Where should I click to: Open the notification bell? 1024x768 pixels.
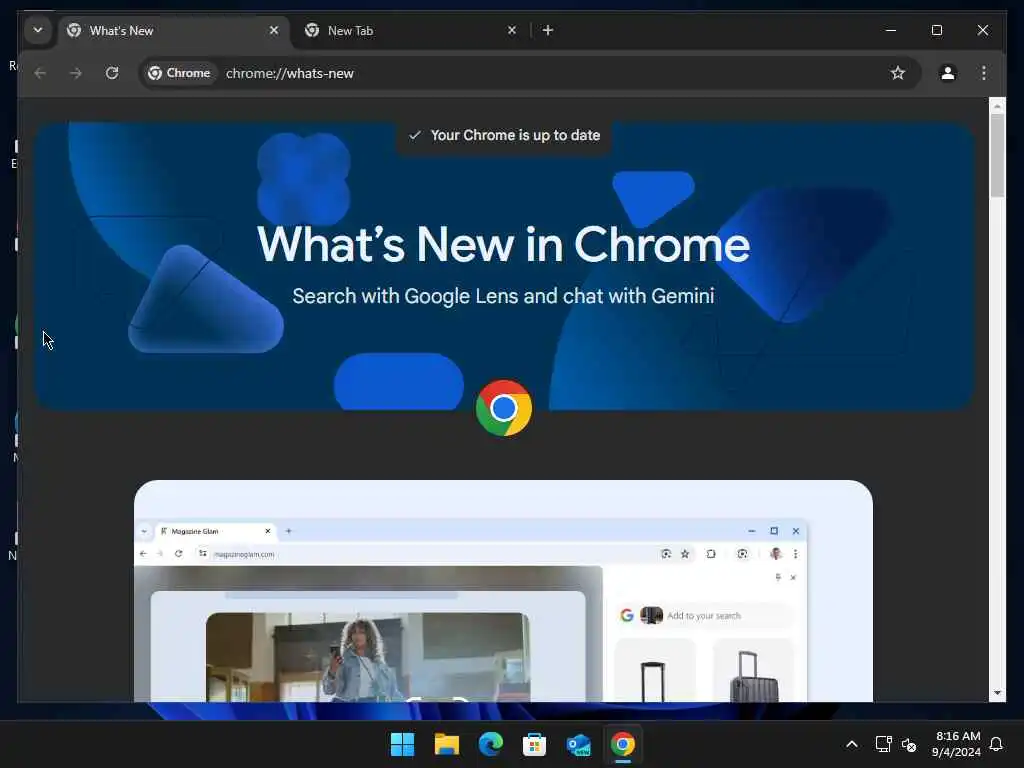coord(997,744)
